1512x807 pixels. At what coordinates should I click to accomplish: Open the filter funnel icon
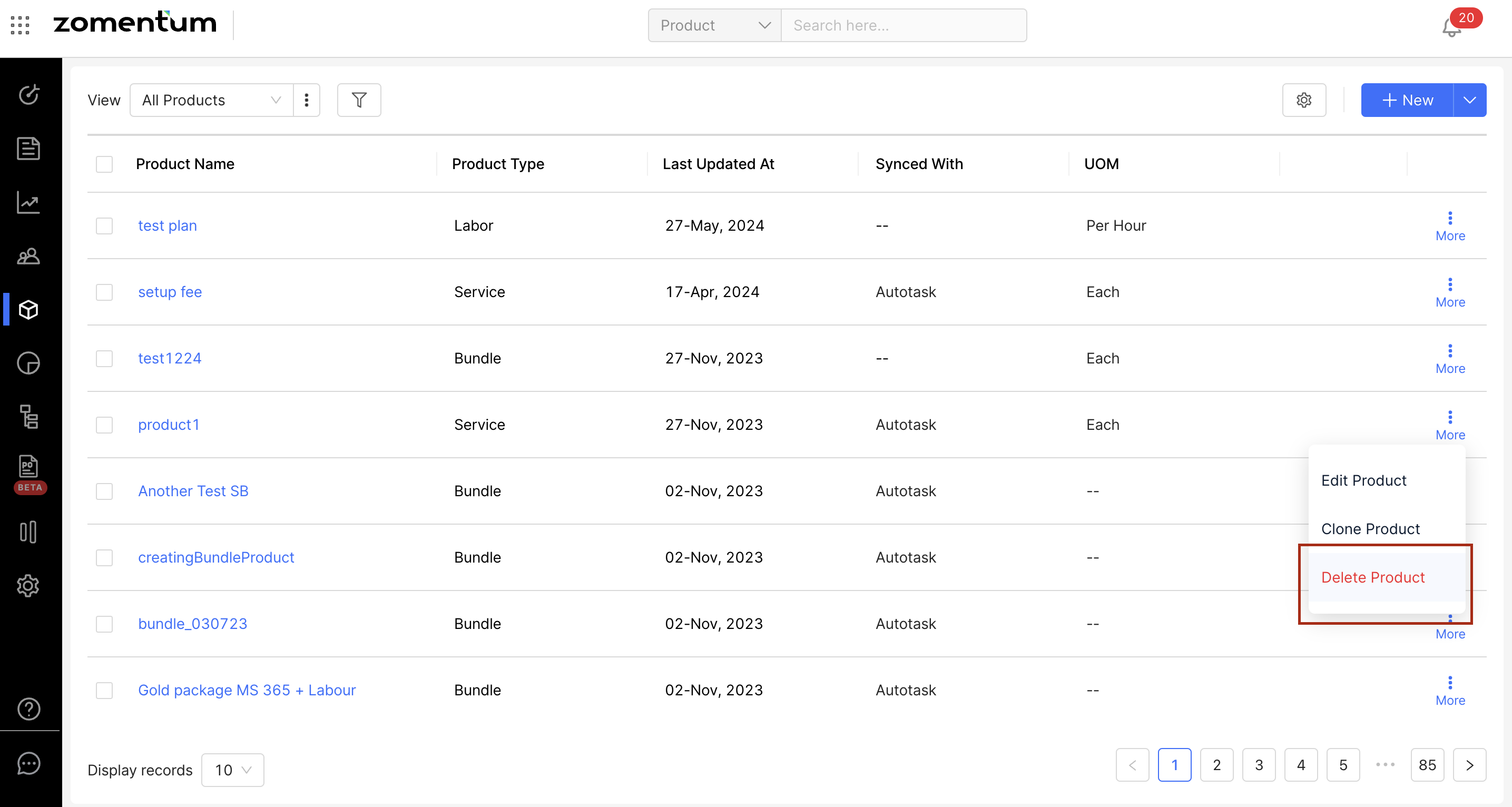(x=359, y=101)
